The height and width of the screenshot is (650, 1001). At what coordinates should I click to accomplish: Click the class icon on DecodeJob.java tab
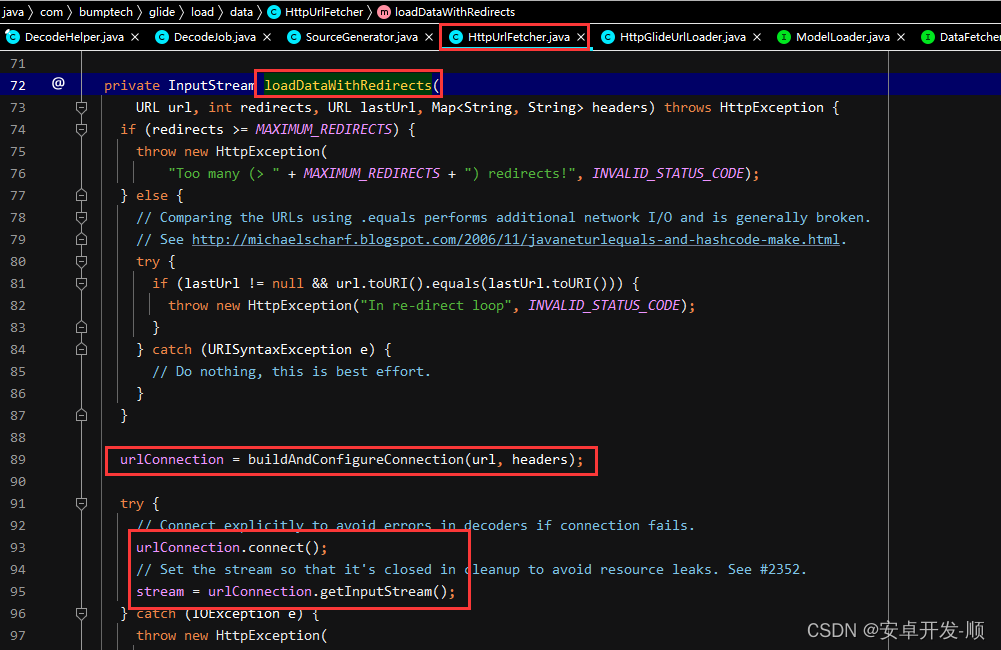point(163,37)
